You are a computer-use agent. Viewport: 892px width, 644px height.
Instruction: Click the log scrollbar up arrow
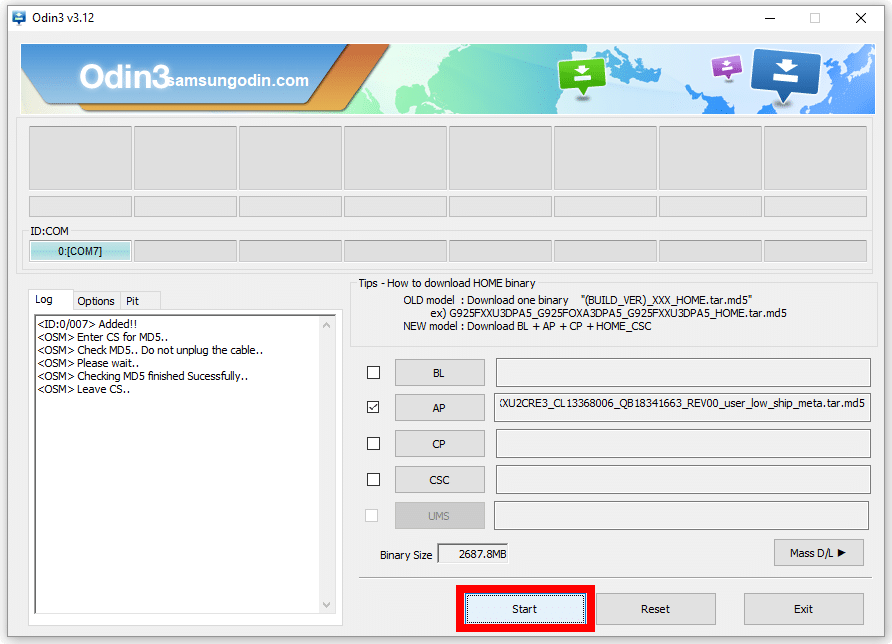(x=327, y=325)
